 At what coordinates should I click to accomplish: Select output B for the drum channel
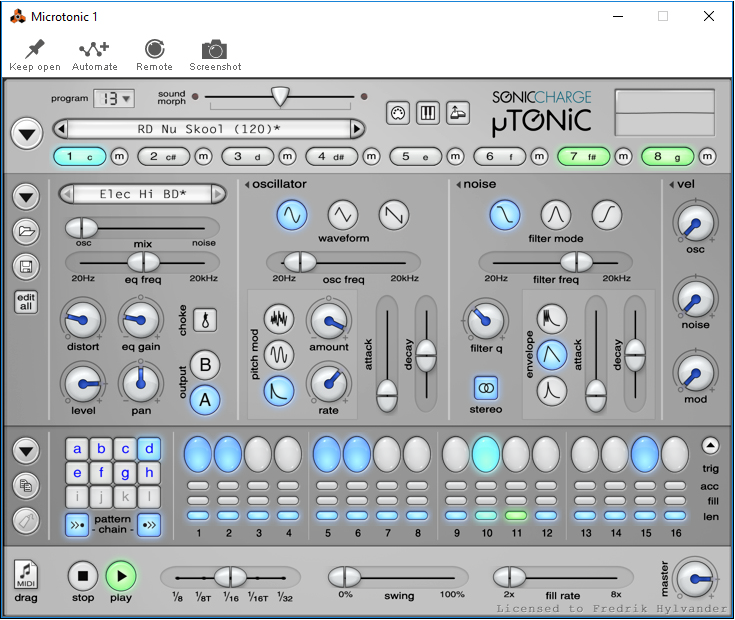(205, 365)
